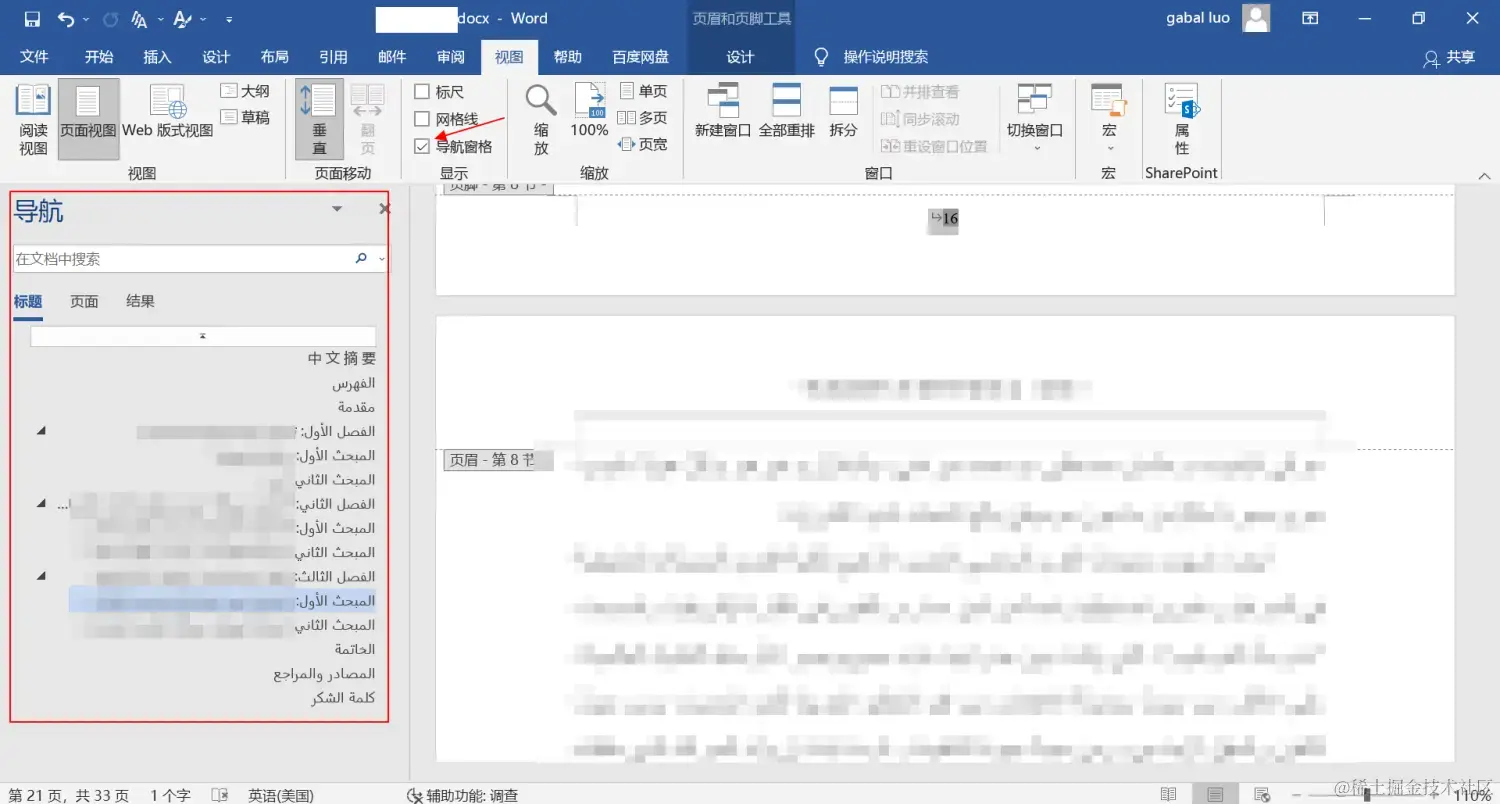Viewport: 1500px width, 804px height.
Task: Switch to Print Layout from status bar
Action: 1215,795
